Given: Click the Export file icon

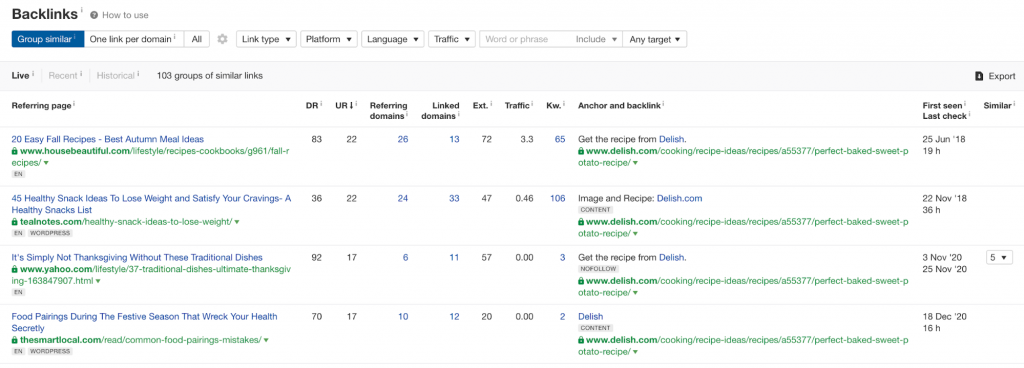Looking at the screenshot, I should click(x=979, y=76).
